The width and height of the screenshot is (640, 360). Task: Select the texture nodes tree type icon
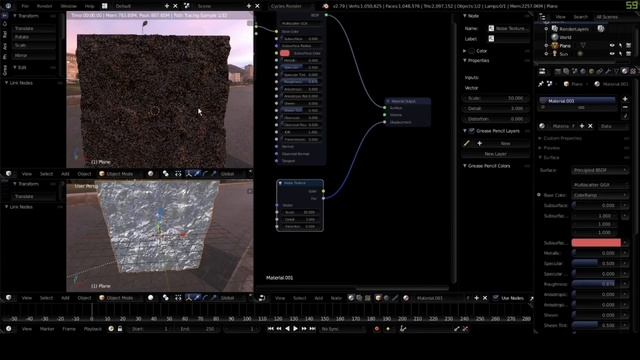pos(367,298)
